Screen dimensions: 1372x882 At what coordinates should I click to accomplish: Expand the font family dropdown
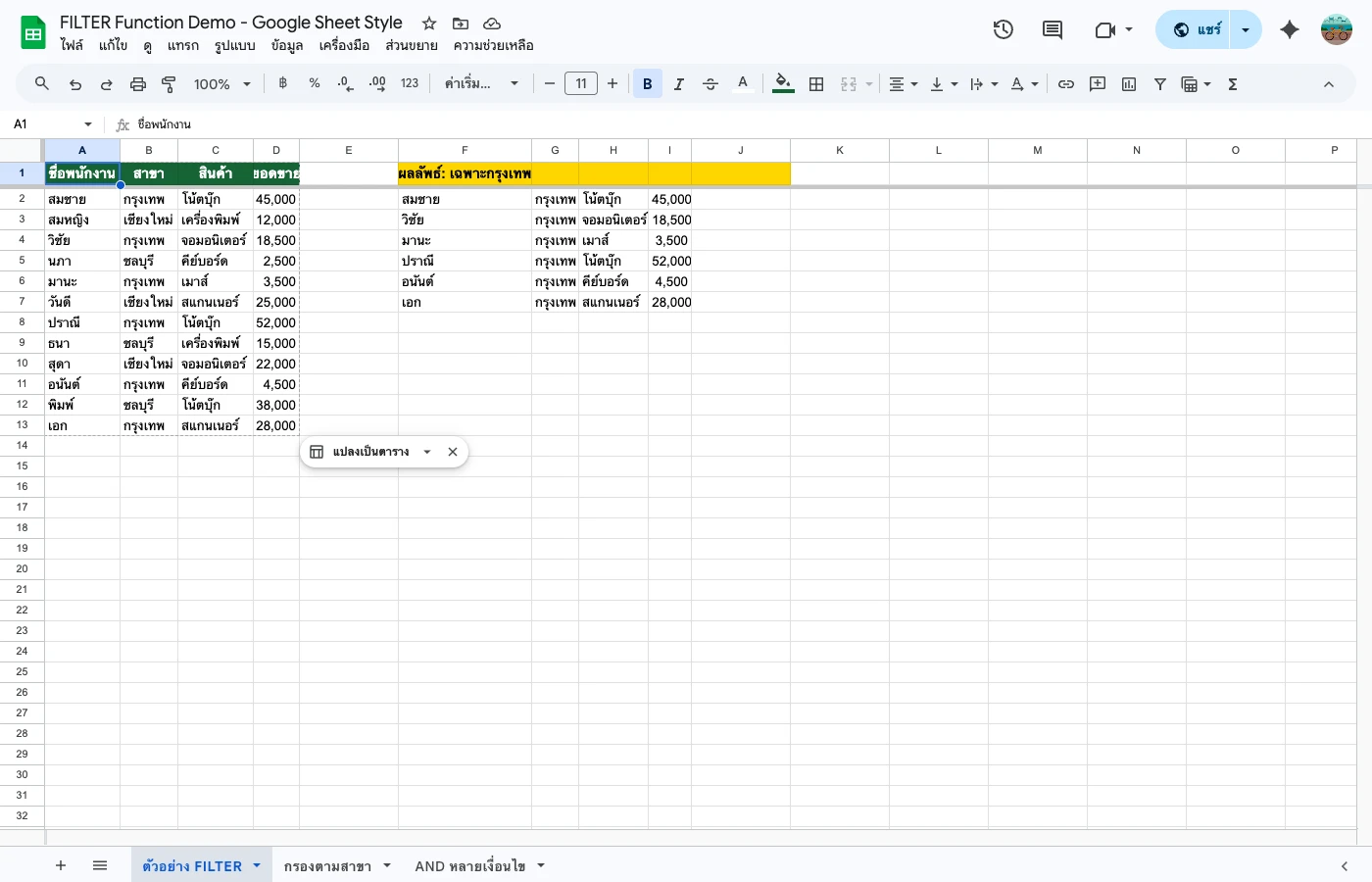pyautogui.click(x=480, y=84)
